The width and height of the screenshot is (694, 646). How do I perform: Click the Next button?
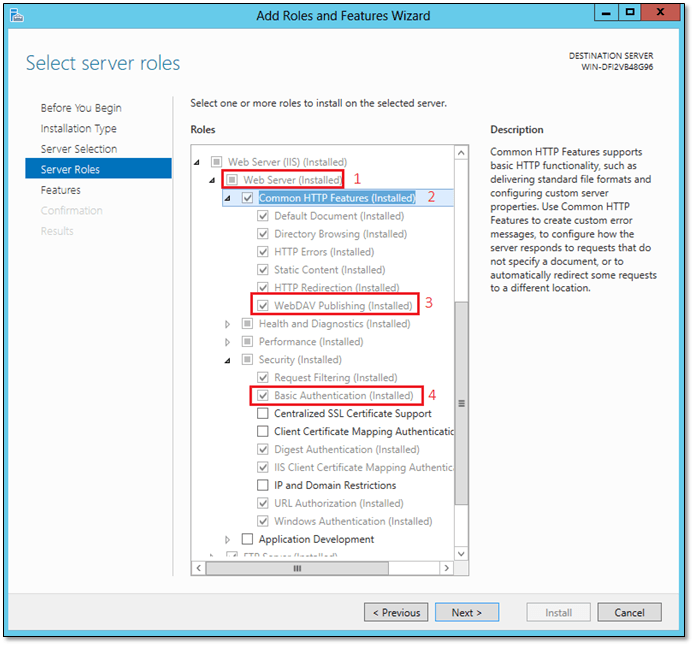[467, 612]
